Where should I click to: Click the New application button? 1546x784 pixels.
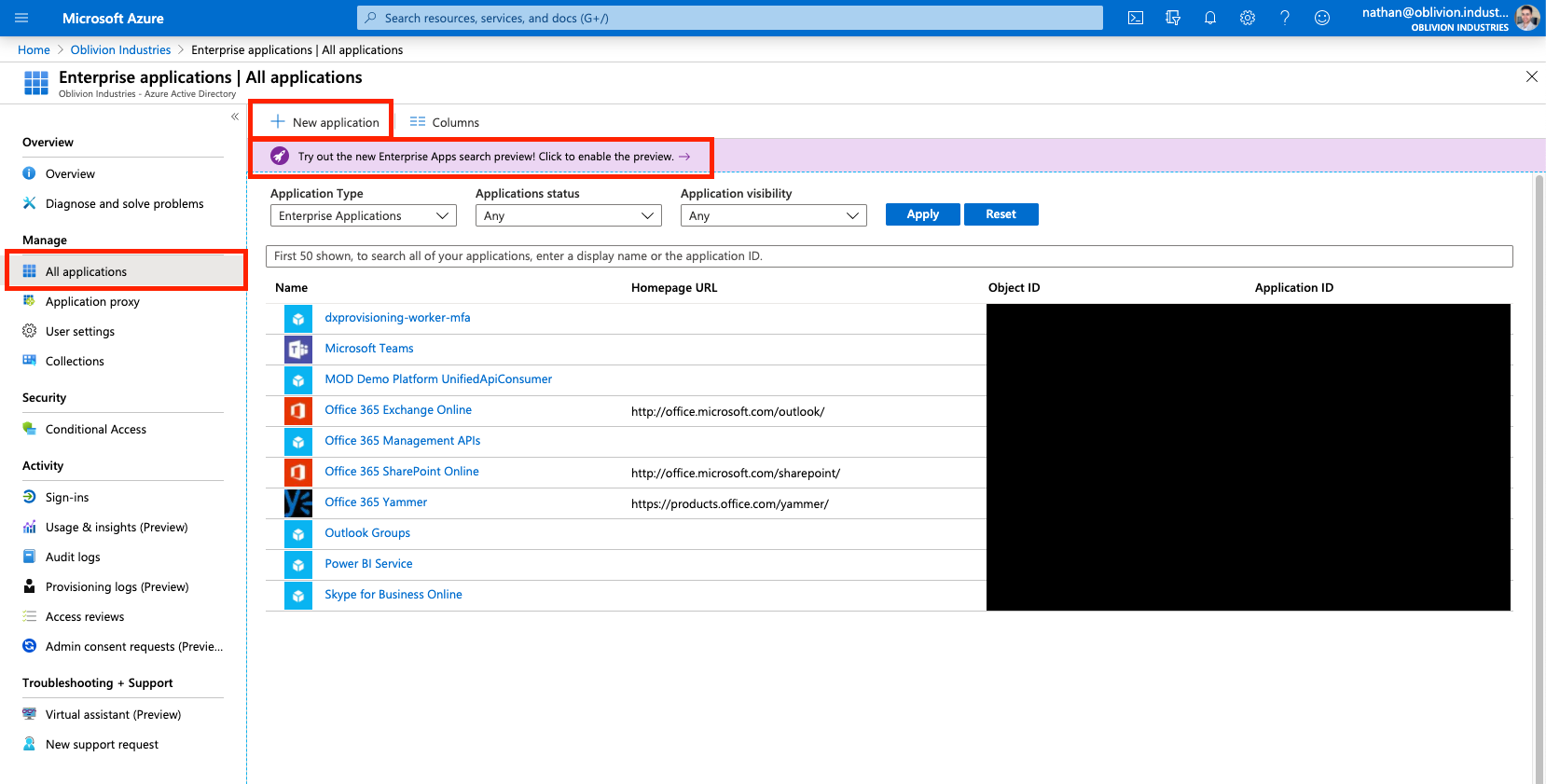pyautogui.click(x=324, y=122)
